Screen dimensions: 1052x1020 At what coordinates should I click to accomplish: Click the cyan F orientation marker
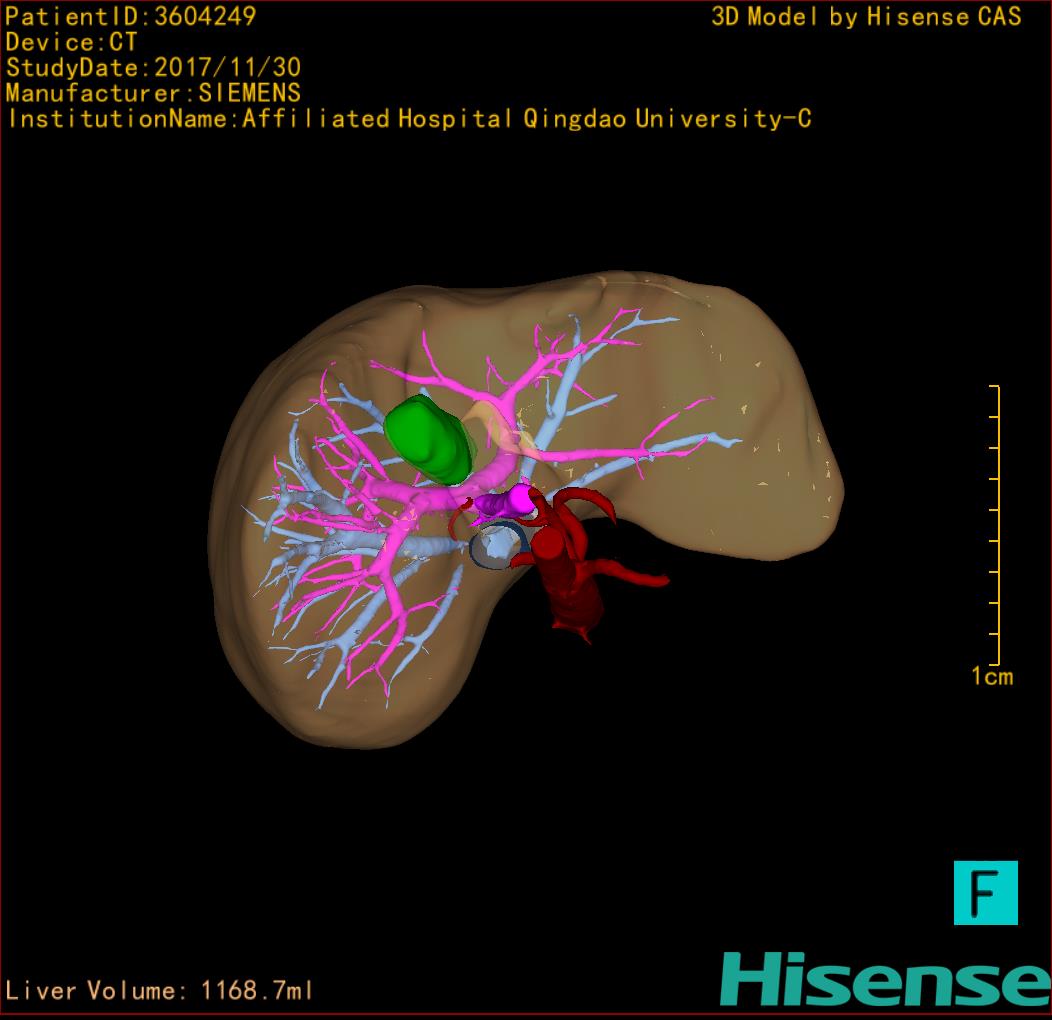click(985, 892)
